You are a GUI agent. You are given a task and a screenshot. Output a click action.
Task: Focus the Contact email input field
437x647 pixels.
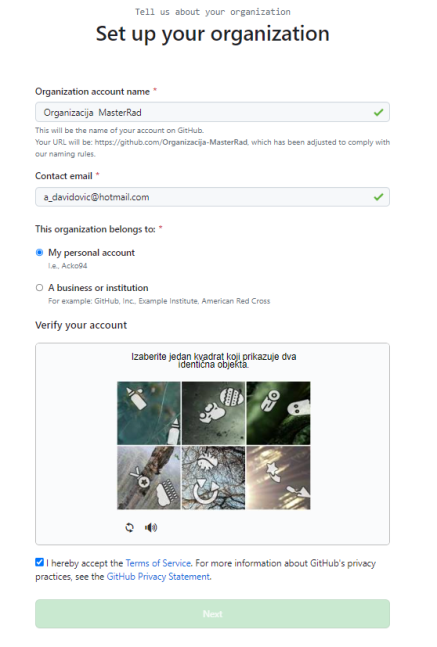click(213, 197)
